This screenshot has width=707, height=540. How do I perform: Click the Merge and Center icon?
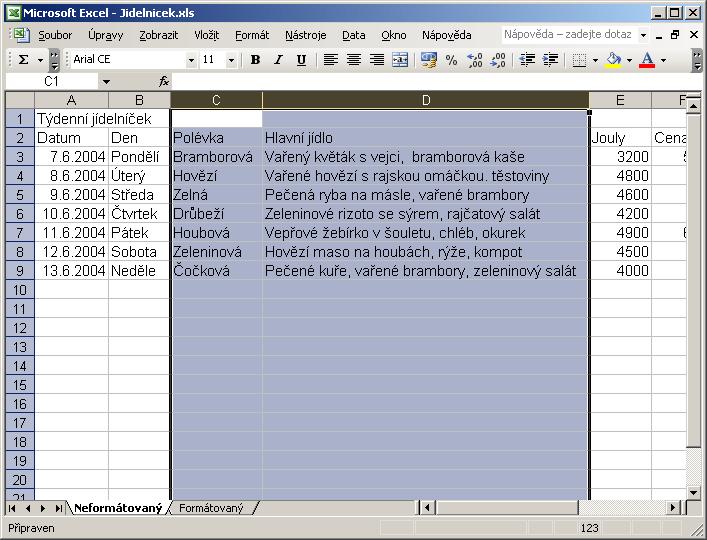click(x=400, y=59)
